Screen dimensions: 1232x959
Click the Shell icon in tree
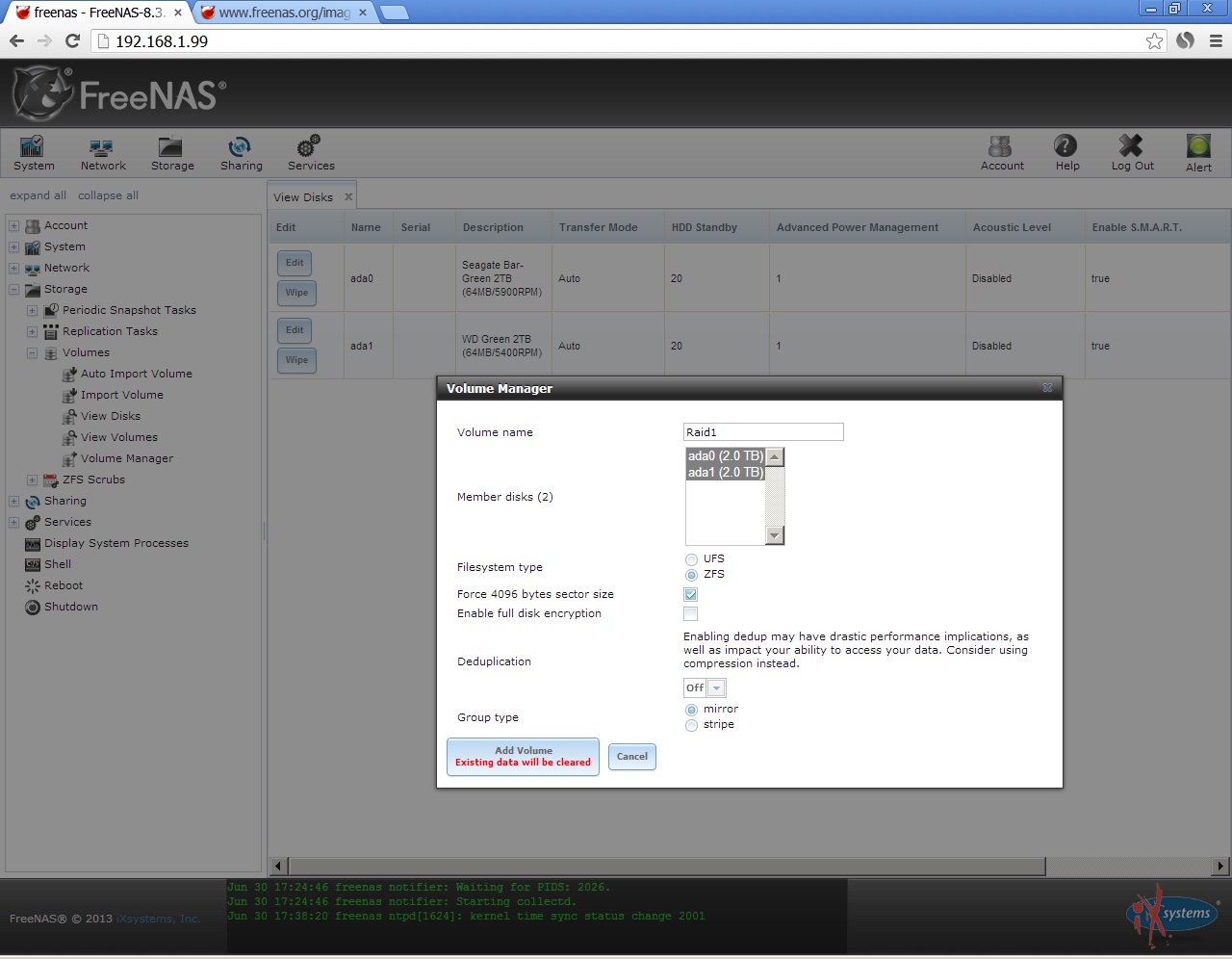(33, 564)
